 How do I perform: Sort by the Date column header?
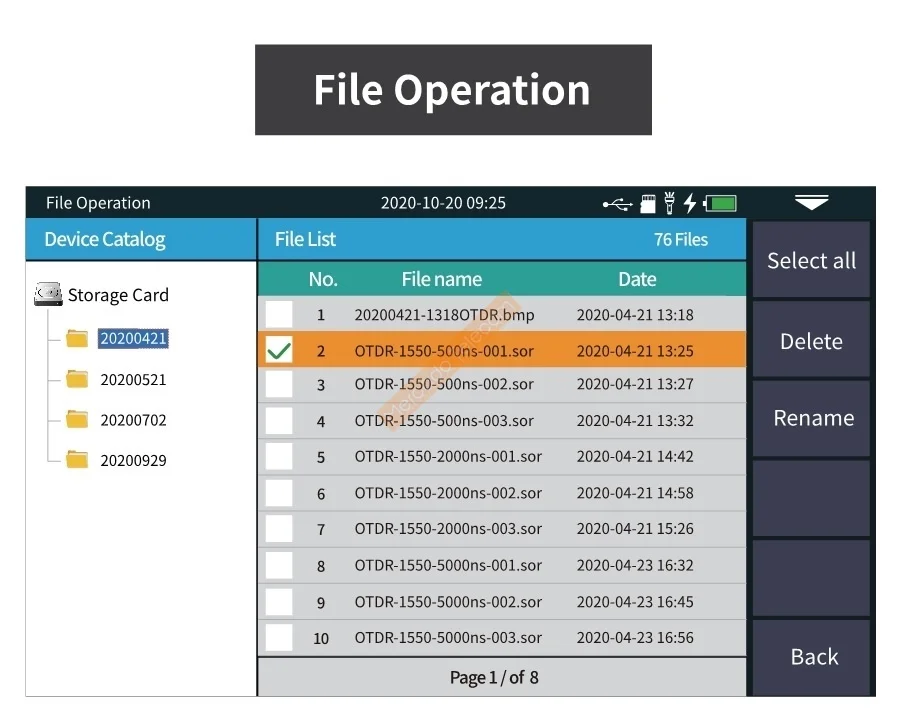(x=637, y=279)
